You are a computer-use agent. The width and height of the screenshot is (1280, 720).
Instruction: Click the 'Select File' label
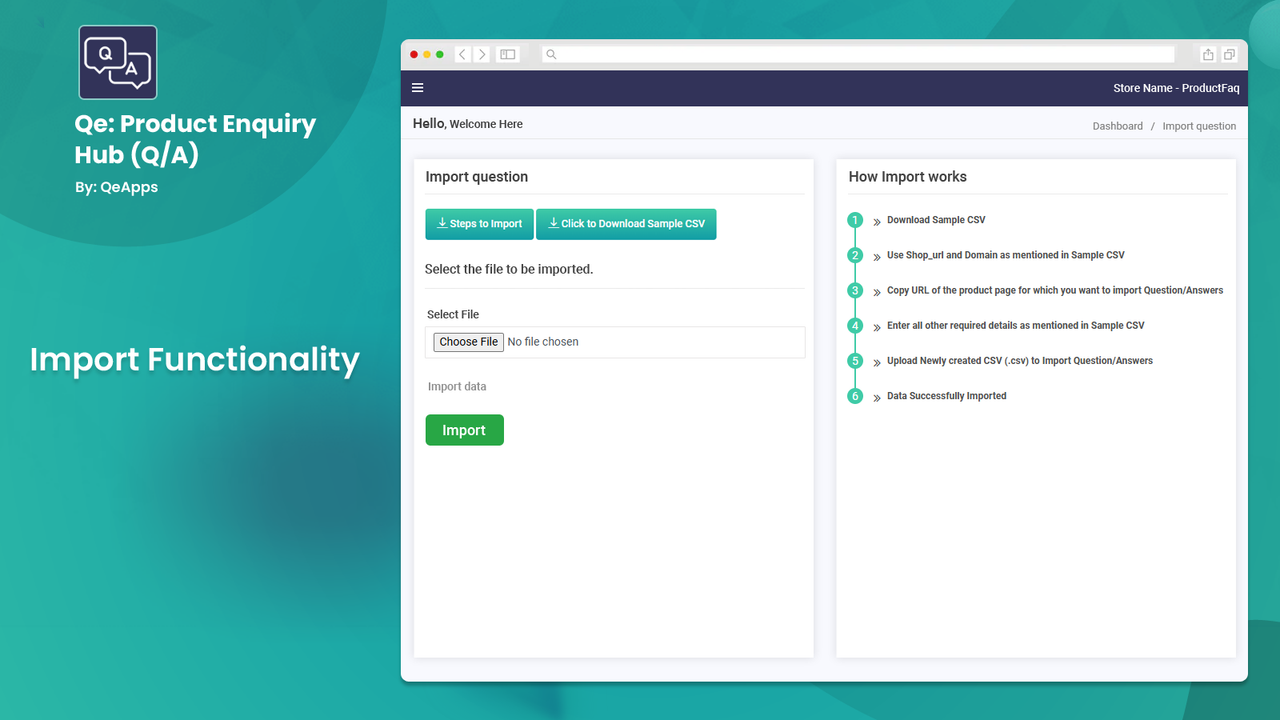click(x=453, y=314)
